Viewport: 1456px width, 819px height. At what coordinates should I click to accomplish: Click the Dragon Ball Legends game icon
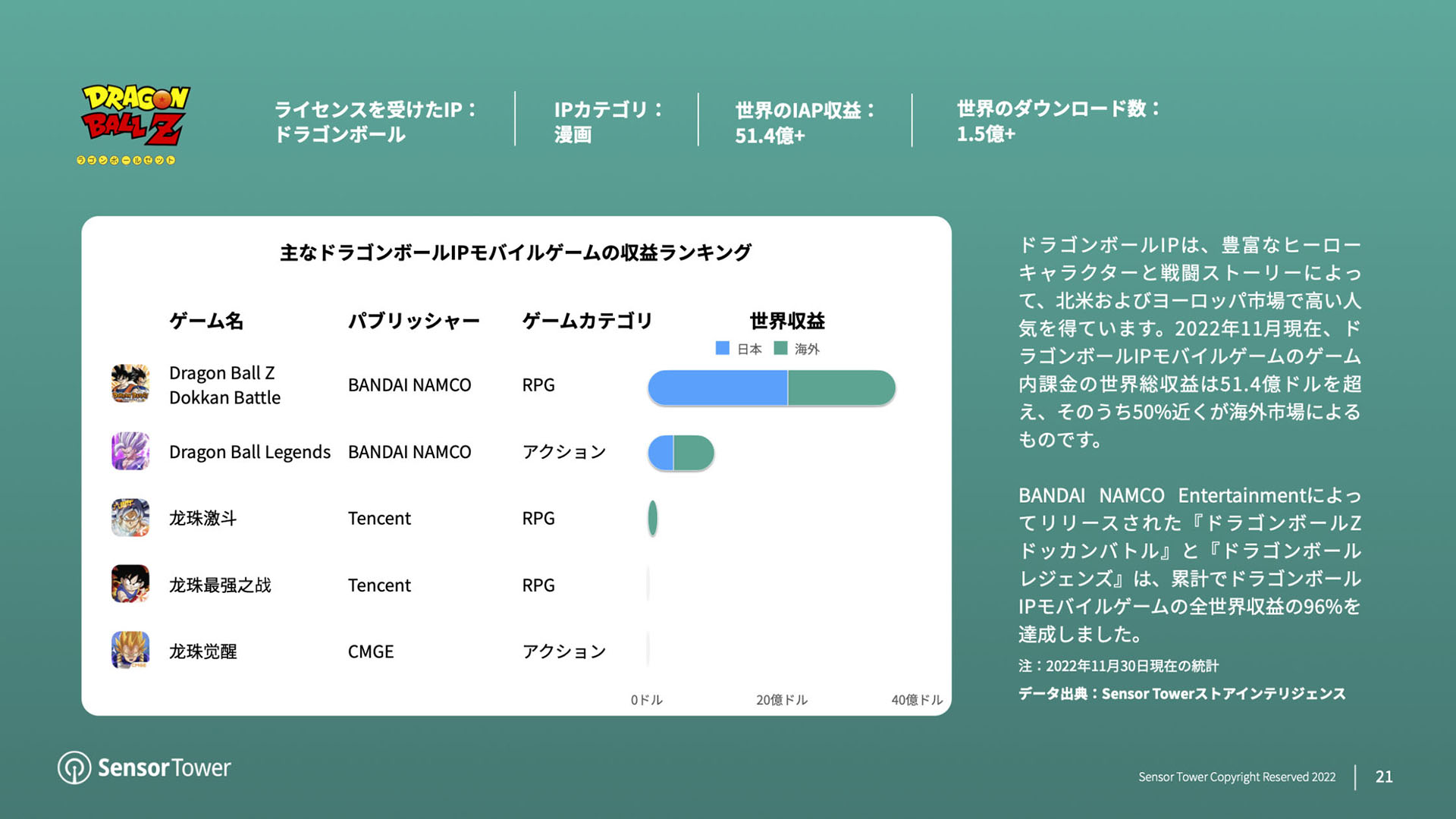[130, 451]
